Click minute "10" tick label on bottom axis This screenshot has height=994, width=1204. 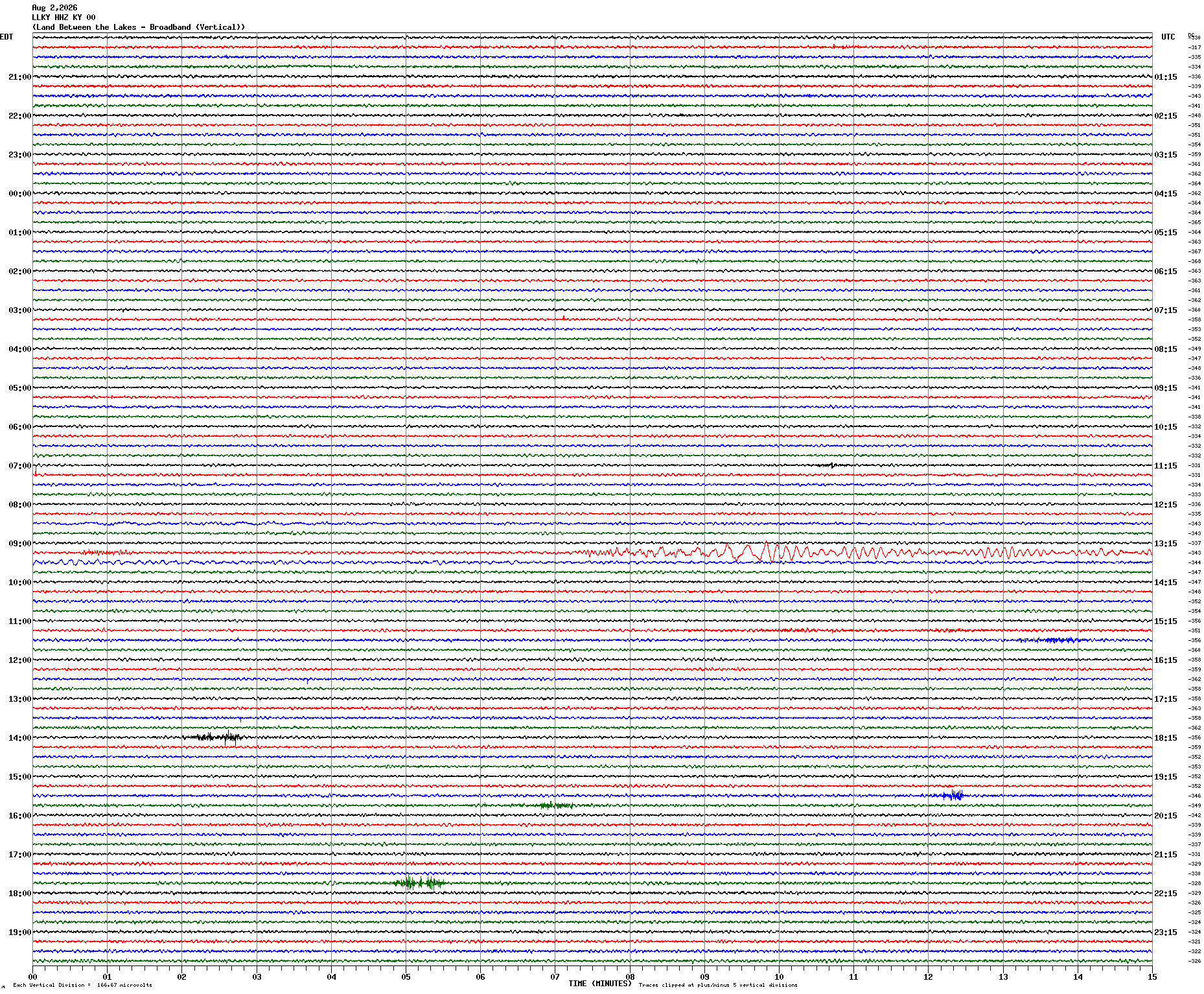point(779,977)
